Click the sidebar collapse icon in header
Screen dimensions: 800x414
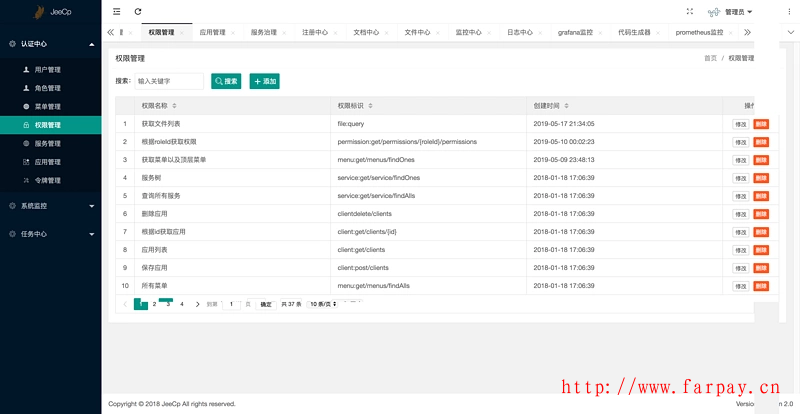[x=116, y=12]
